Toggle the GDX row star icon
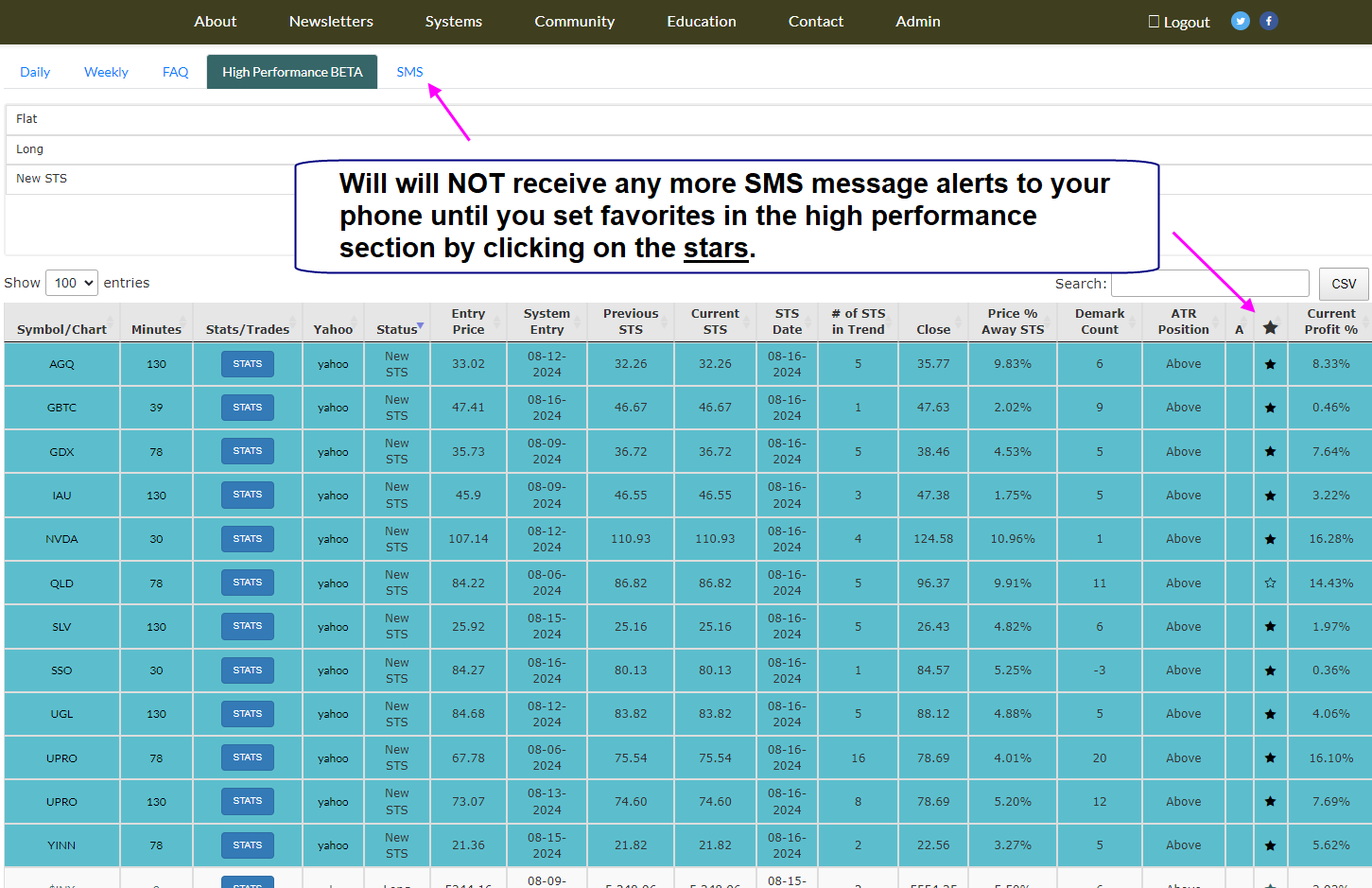1372x888 pixels. (1270, 452)
